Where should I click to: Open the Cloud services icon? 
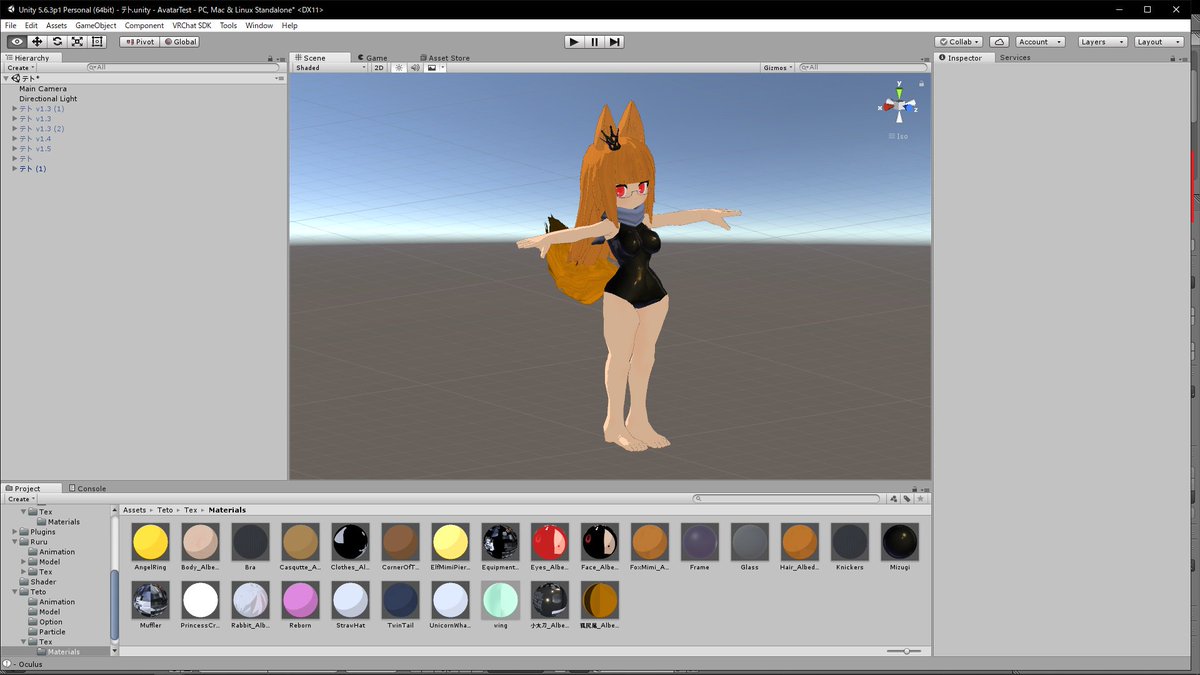(x=999, y=42)
